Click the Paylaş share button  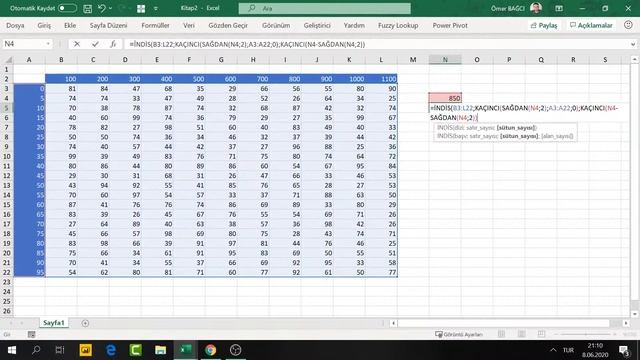(544, 25)
